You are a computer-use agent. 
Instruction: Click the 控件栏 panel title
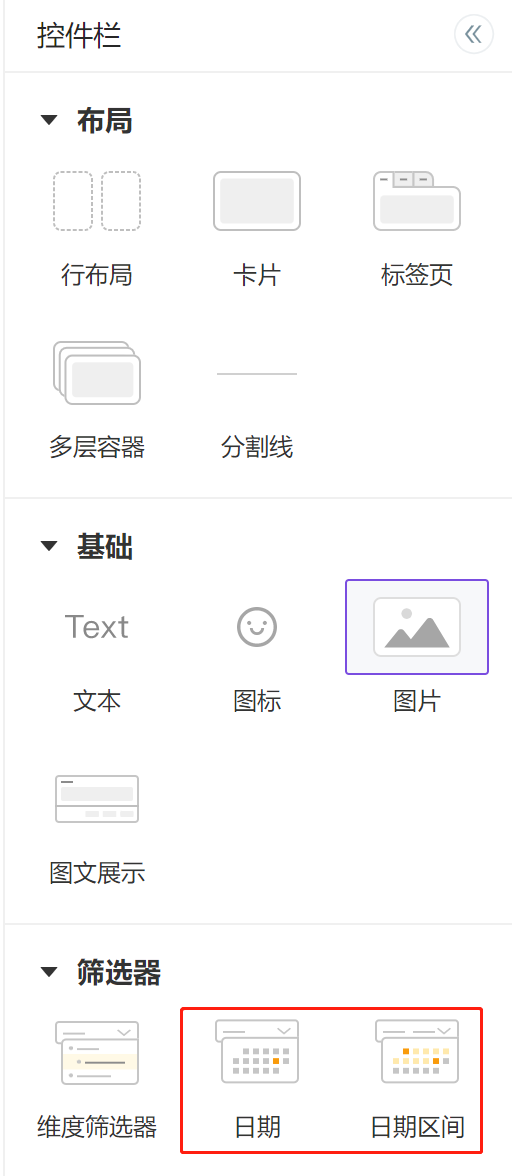point(79,35)
